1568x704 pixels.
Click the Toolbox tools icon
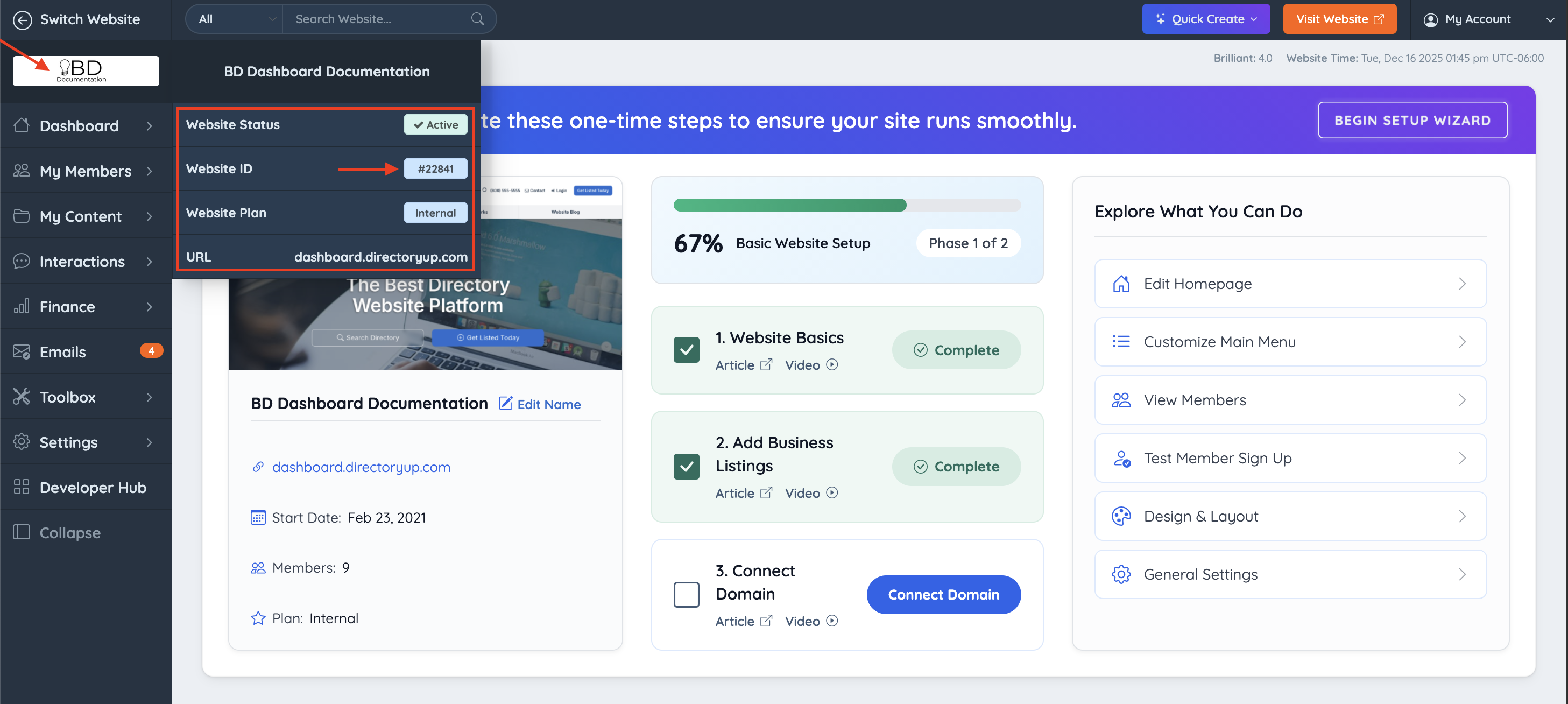point(22,397)
